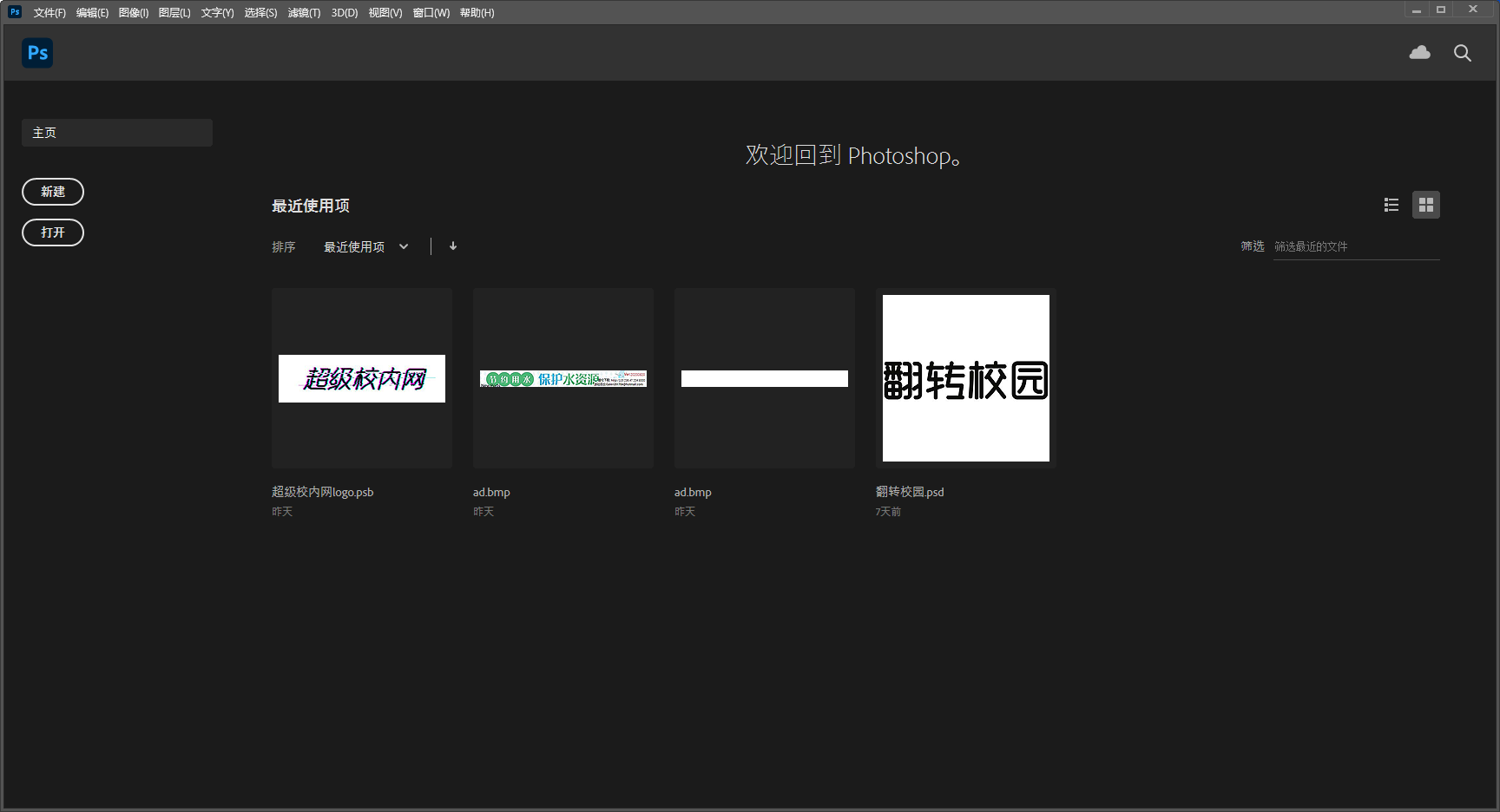Click the search magnifier icon

pos(1462,53)
